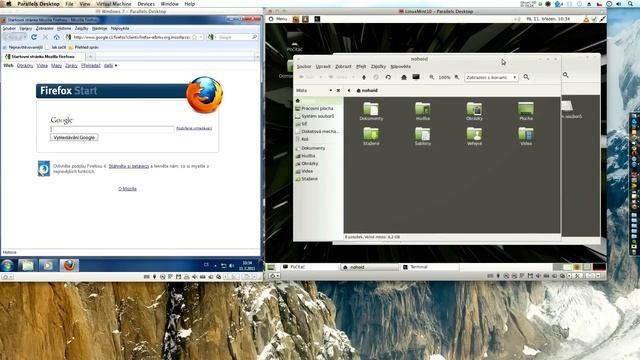640x360 pixels.
Task: Open the Přehled zpráv bookmark
Action: [x=83, y=47]
